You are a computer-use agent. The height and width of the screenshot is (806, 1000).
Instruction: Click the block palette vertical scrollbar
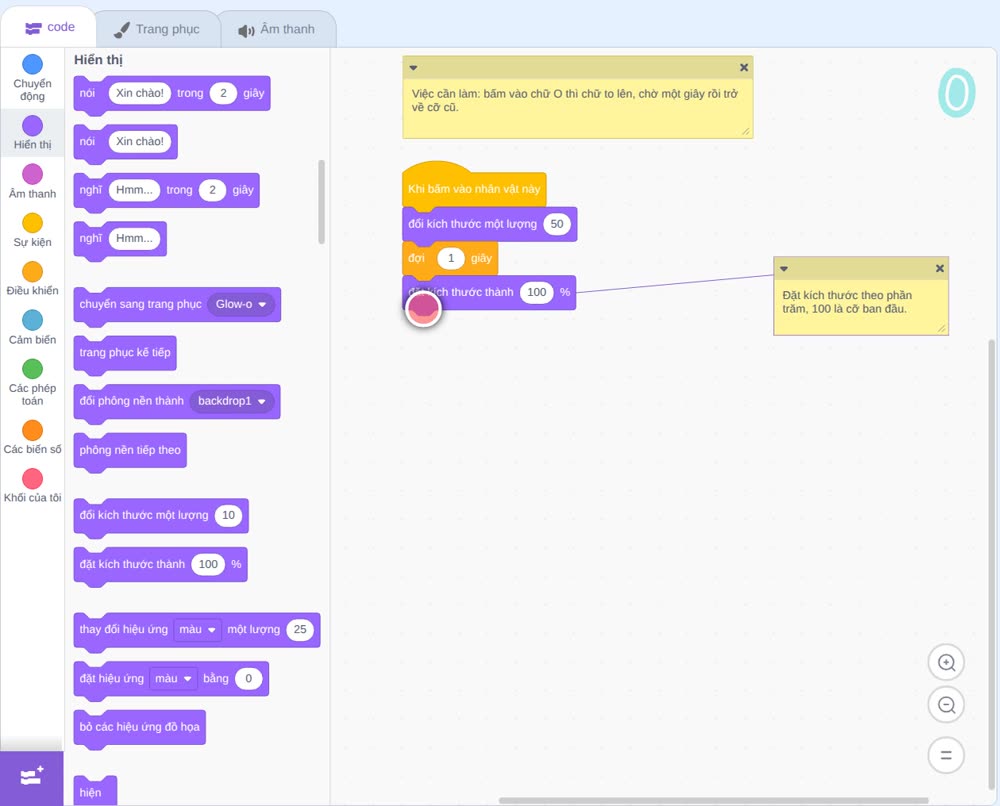(321, 202)
